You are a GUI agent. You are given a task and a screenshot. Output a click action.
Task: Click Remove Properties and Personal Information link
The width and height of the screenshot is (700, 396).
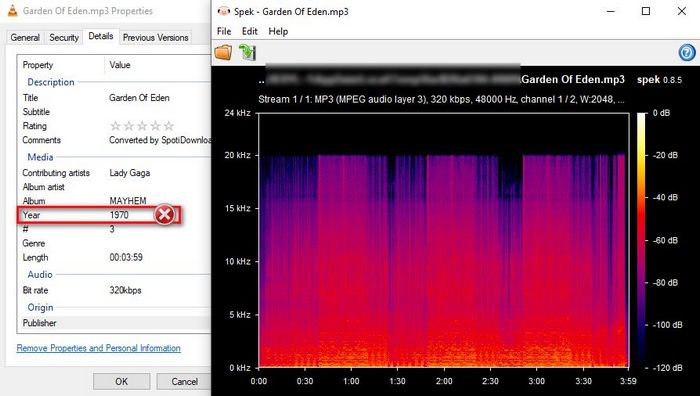coord(99,348)
